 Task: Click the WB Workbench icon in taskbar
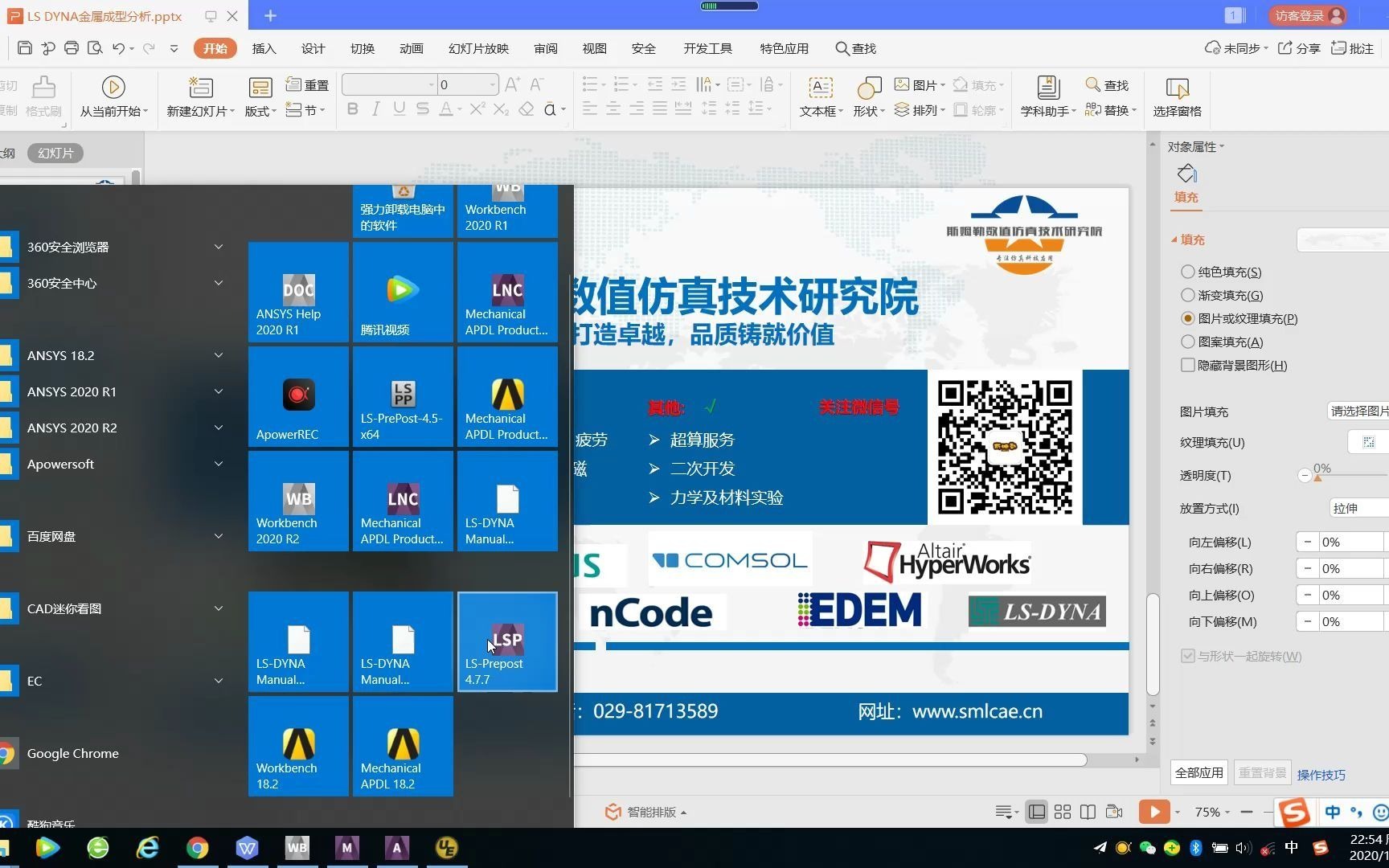coord(297,848)
